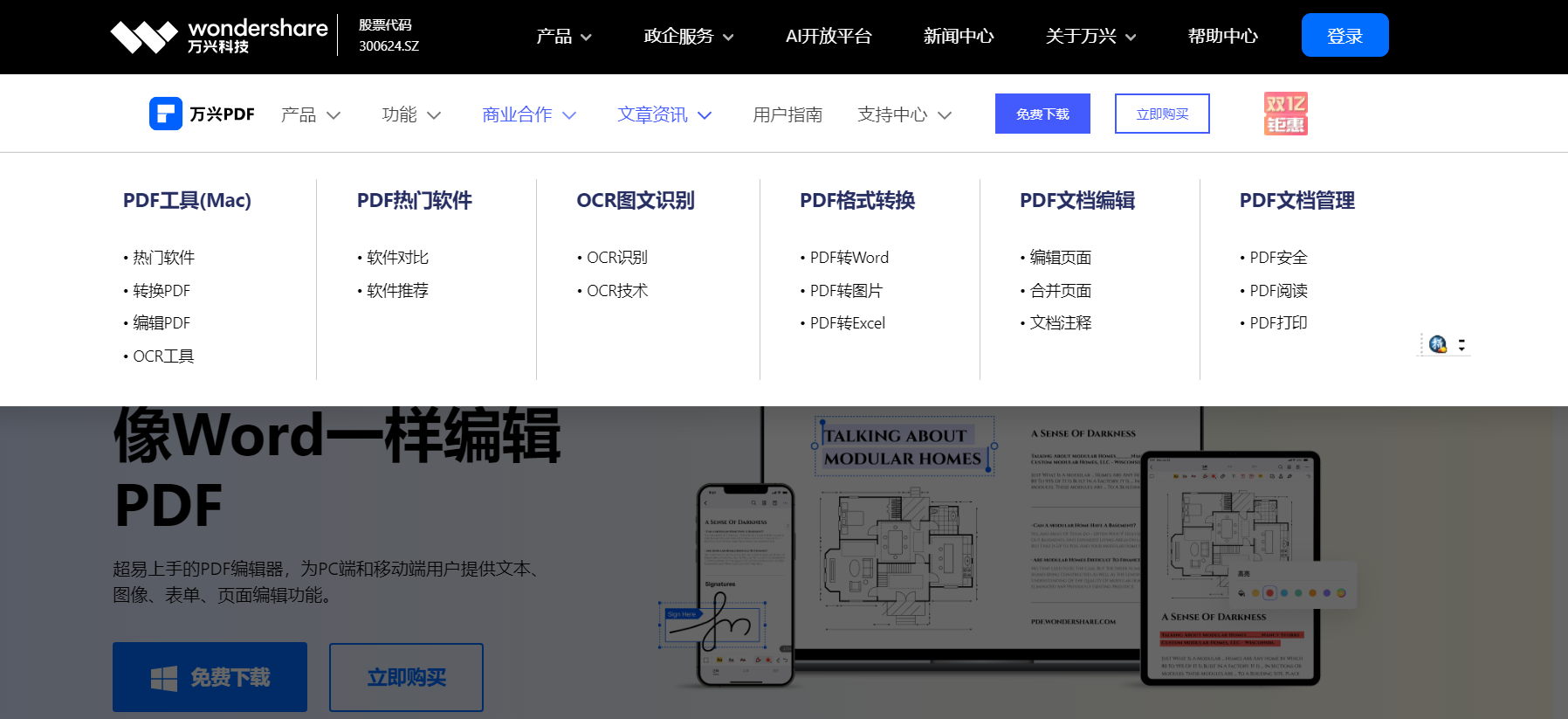Click the 万兴PDF blue logo icon

[166, 114]
